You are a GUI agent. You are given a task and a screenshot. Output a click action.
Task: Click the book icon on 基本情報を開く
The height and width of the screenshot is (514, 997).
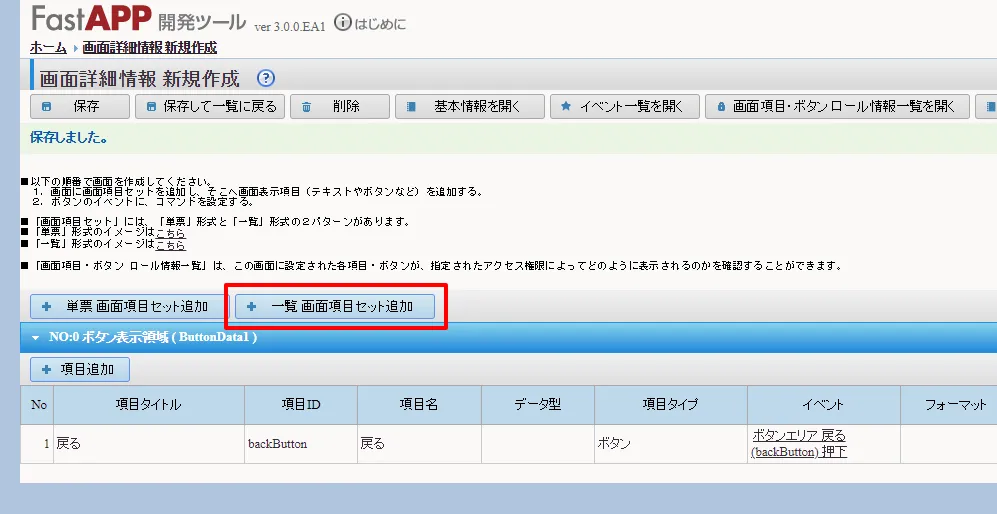pyautogui.click(x=411, y=107)
